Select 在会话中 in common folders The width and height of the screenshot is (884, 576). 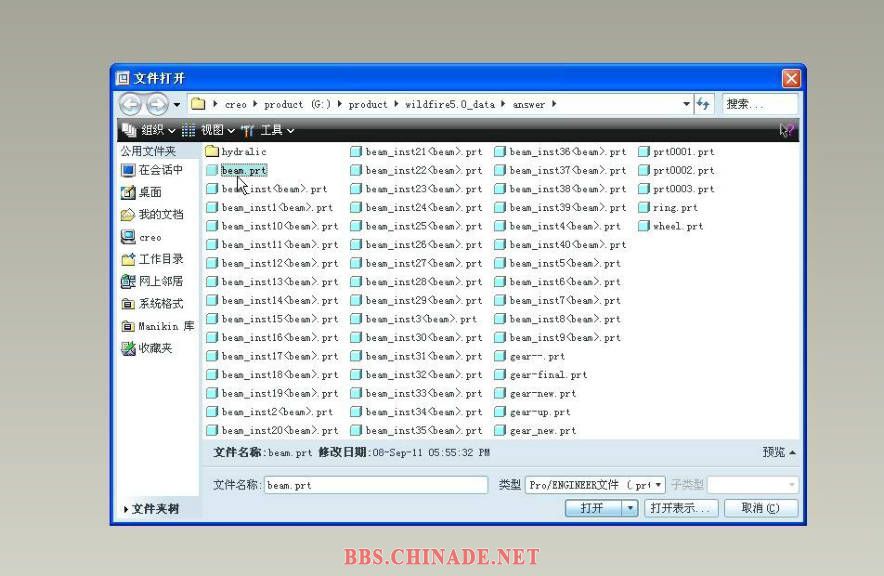pos(152,170)
